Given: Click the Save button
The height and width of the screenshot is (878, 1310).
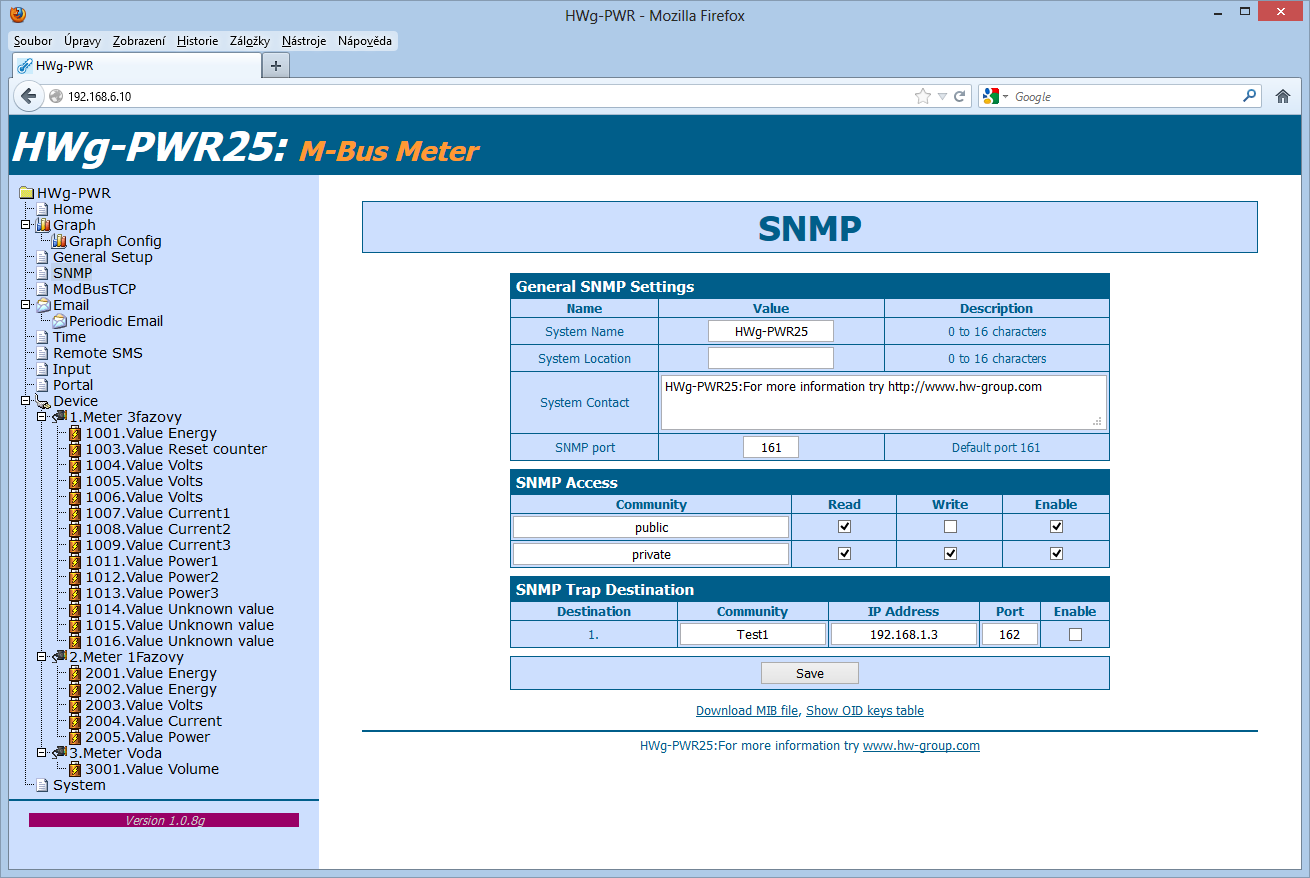Looking at the screenshot, I should [x=810, y=673].
